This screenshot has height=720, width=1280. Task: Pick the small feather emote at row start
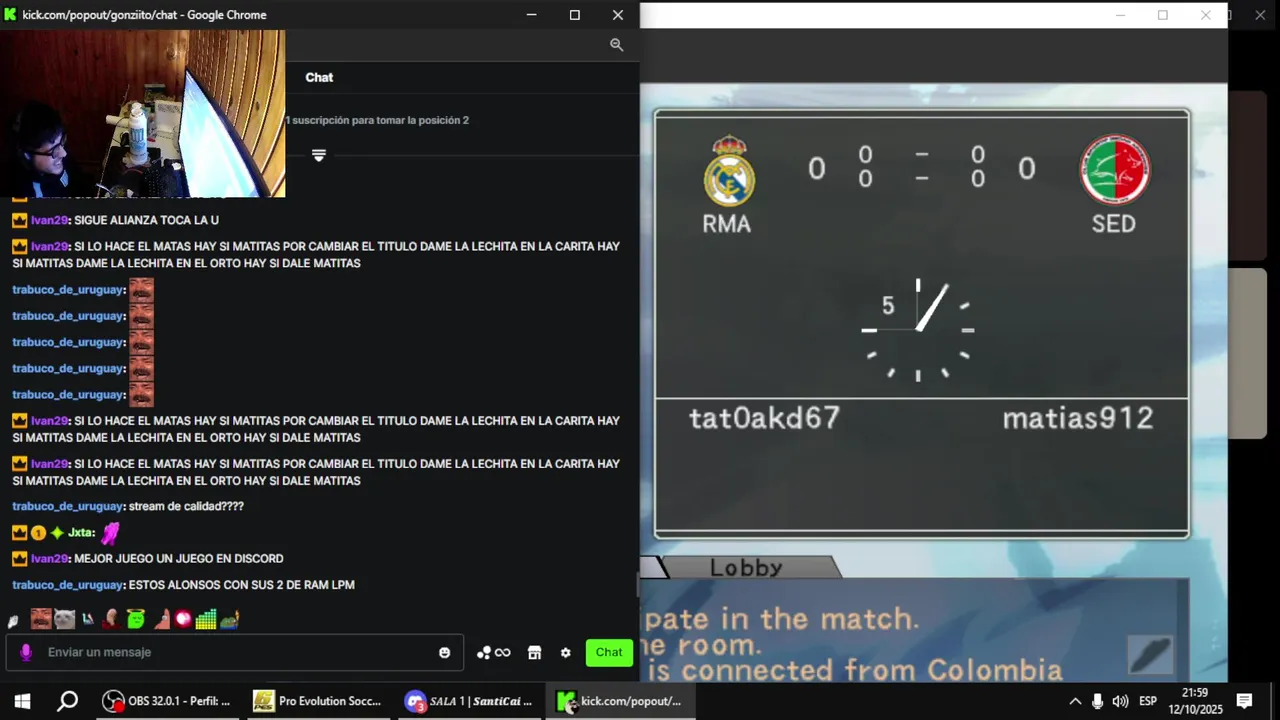point(13,621)
